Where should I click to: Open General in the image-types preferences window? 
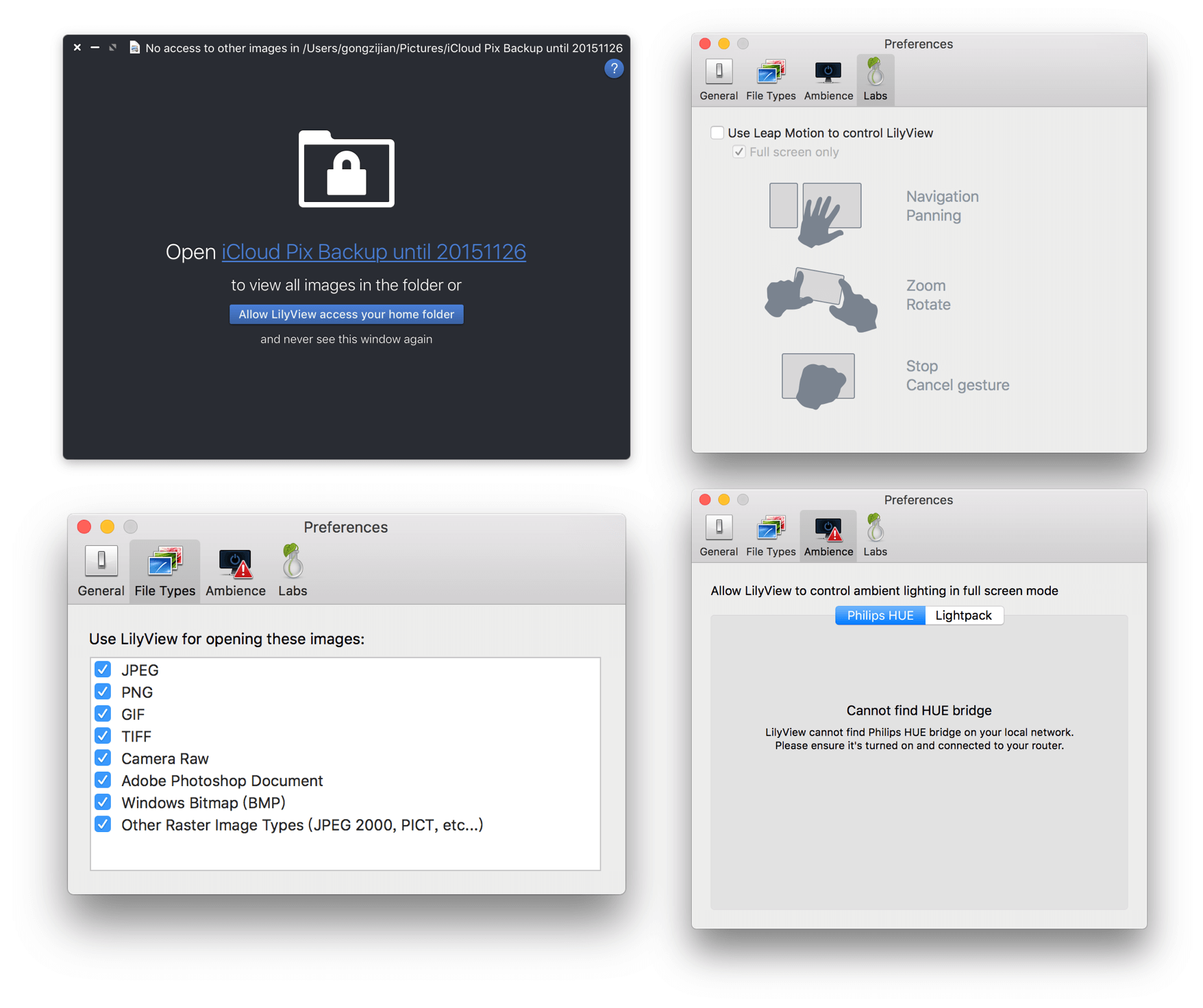[x=101, y=571]
